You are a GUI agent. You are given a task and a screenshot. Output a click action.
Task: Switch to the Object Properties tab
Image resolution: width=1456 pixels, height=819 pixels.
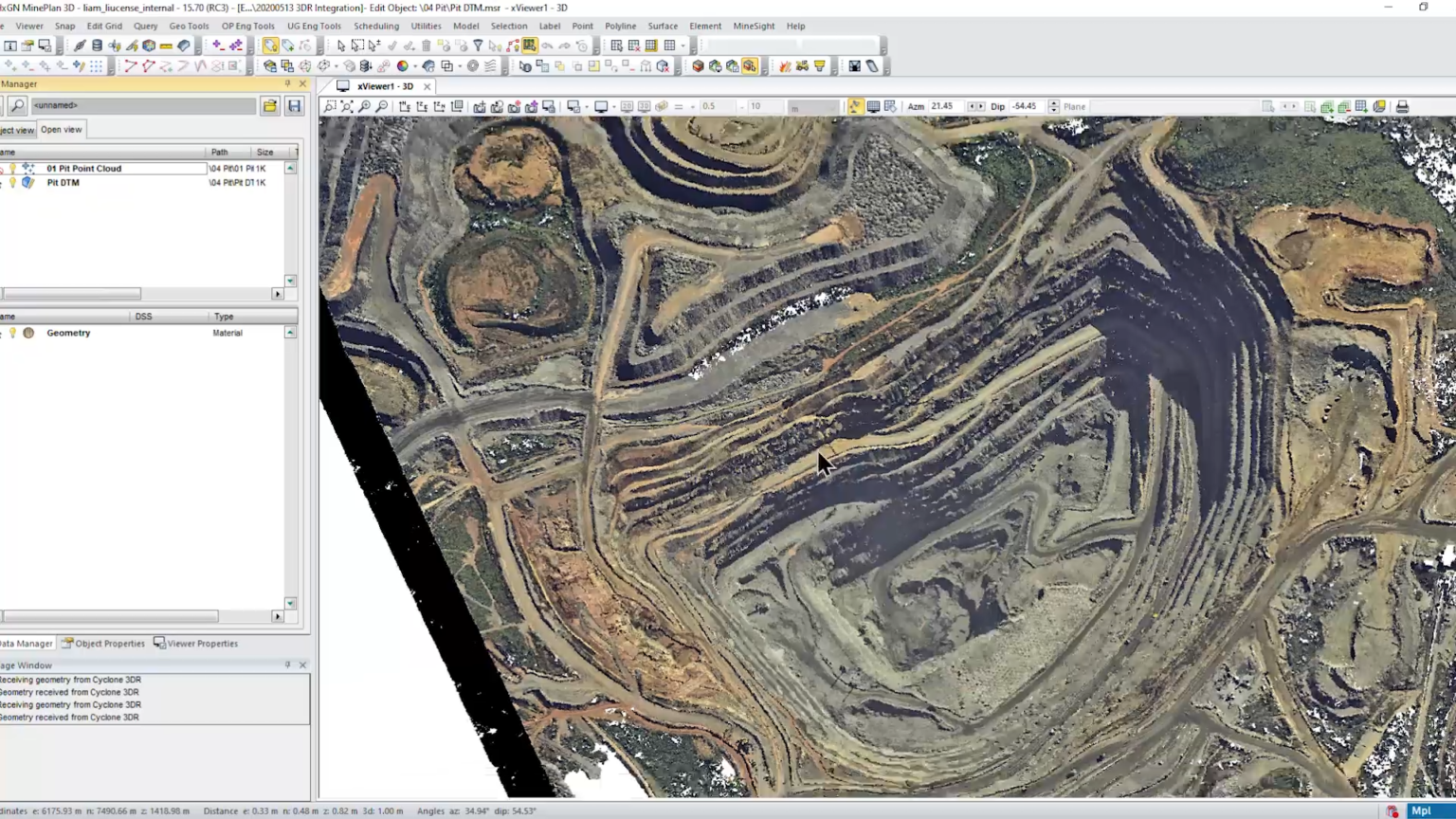[x=103, y=644]
